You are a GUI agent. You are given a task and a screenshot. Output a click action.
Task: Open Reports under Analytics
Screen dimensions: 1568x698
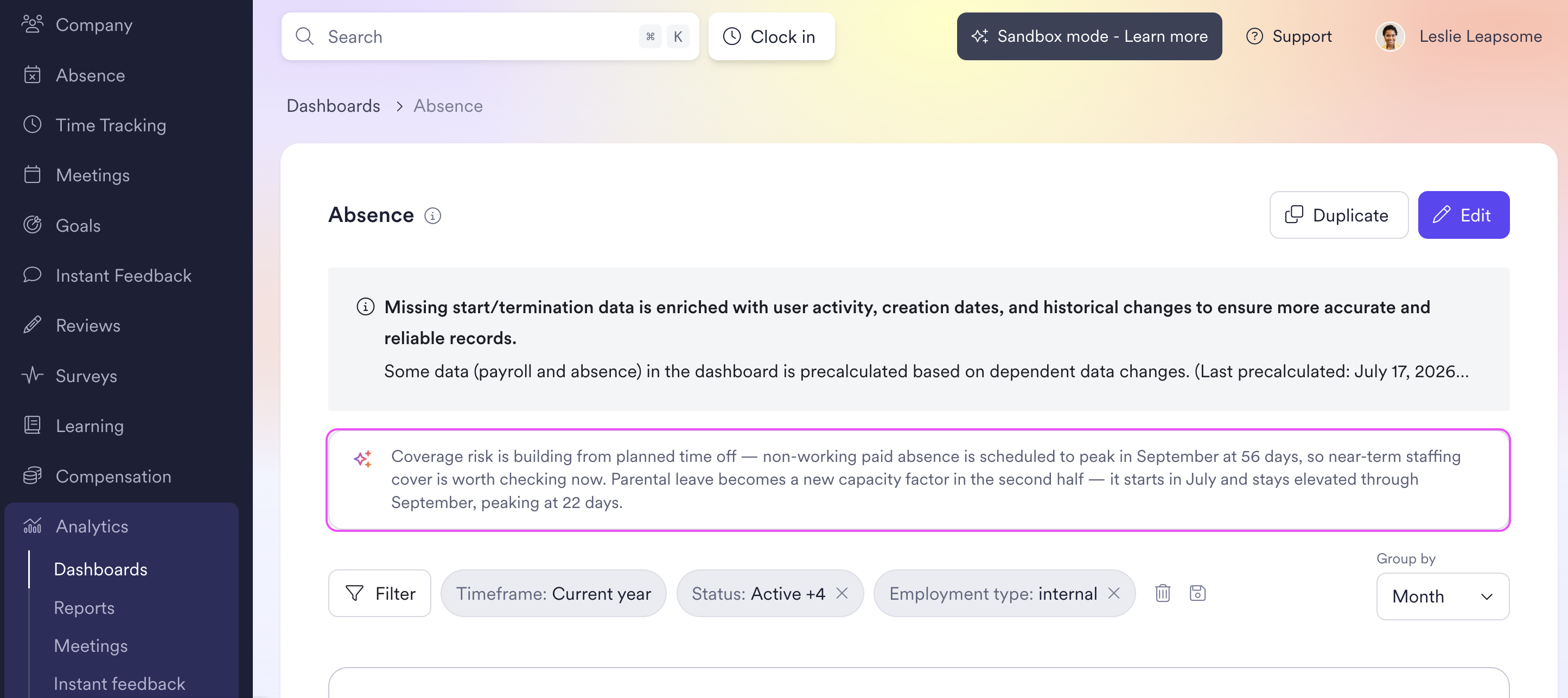click(x=84, y=608)
